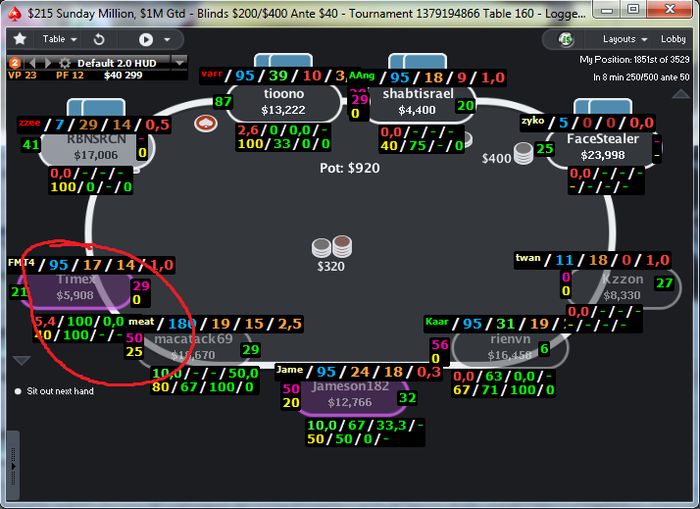Click the 'varr' HUD label on tioono

[x=212, y=74]
